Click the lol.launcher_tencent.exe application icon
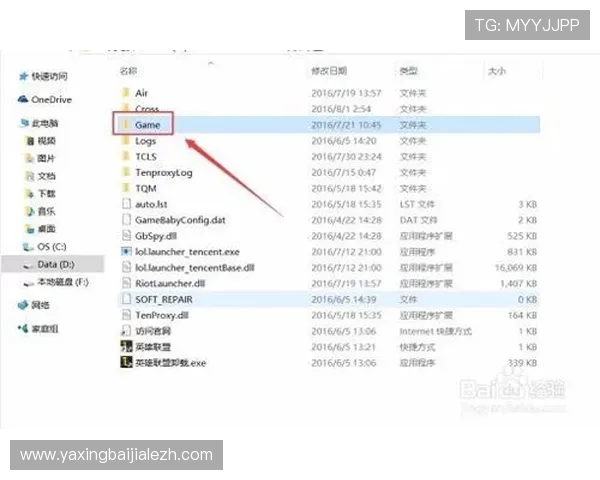 tap(126, 251)
